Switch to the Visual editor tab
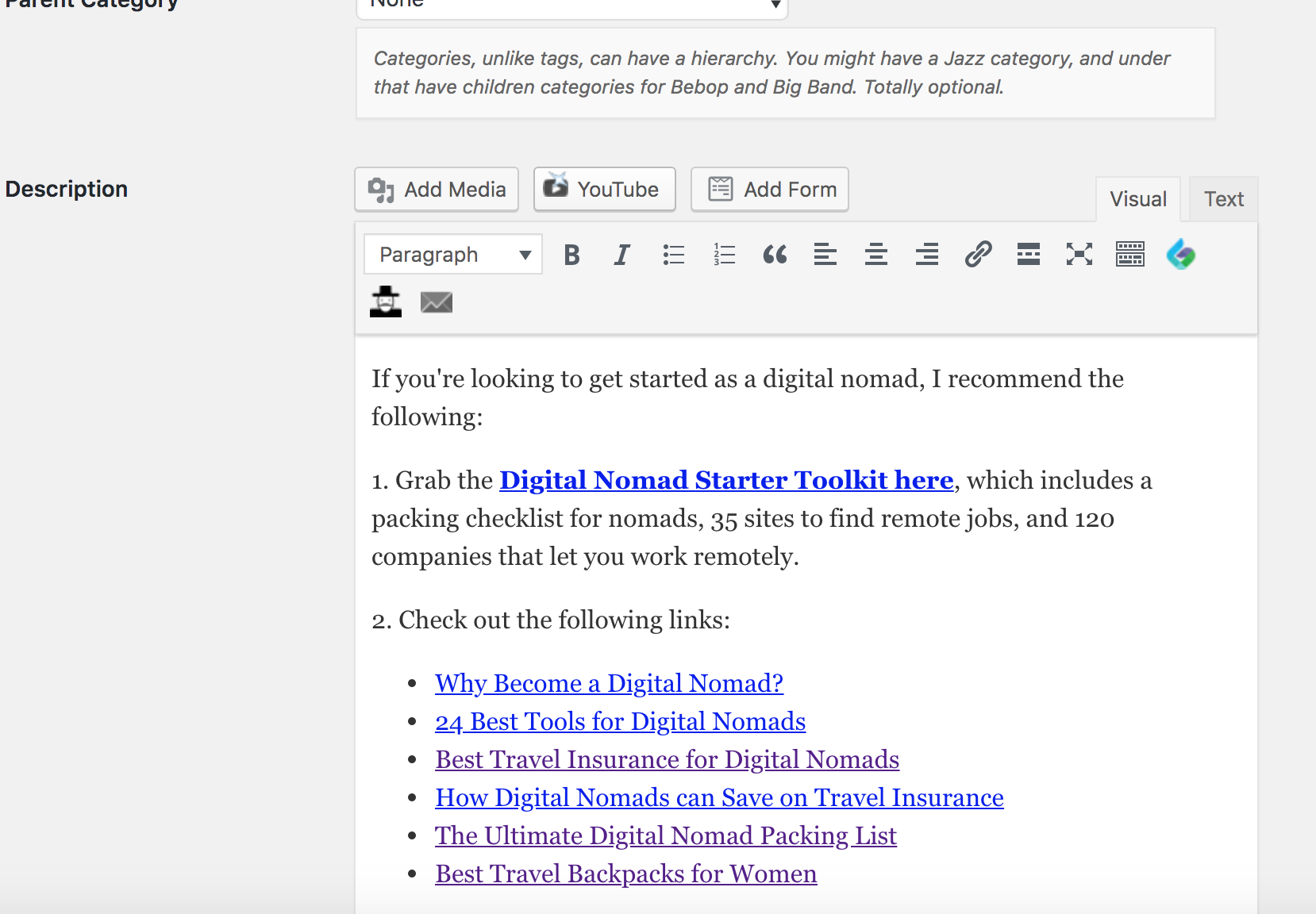Image resolution: width=1316 pixels, height=914 pixels. (1138, 199)
